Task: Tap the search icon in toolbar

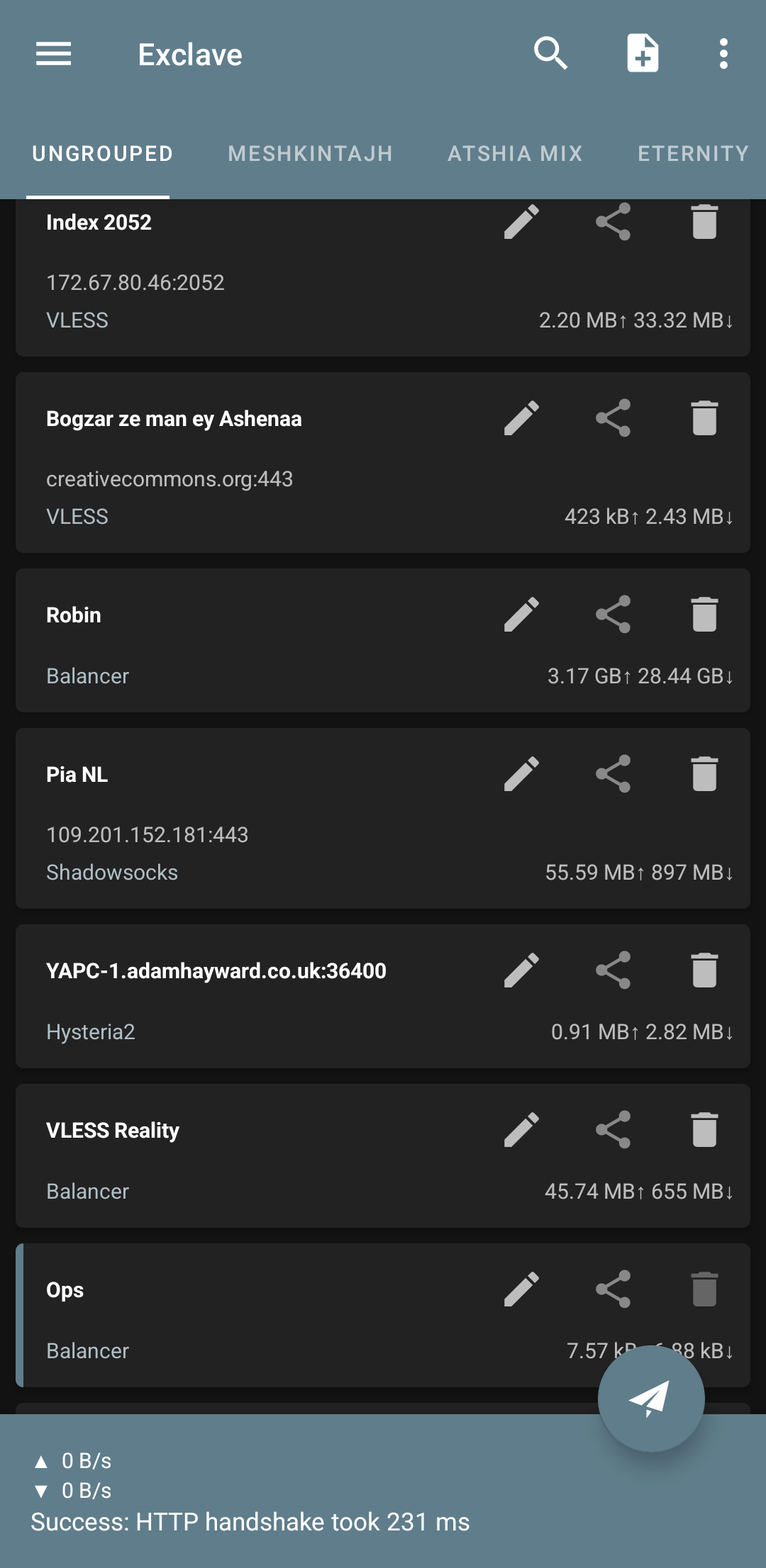Action: click(x=550, y=54)
